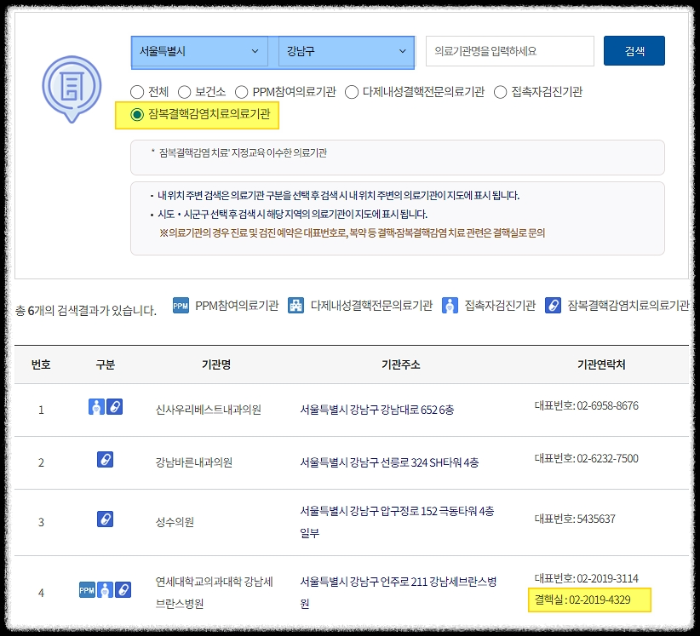700x636 pixels.
Task: Select the 잠복결핵감염치료의료기관 radio button
Action: click(x=137, y=114)
